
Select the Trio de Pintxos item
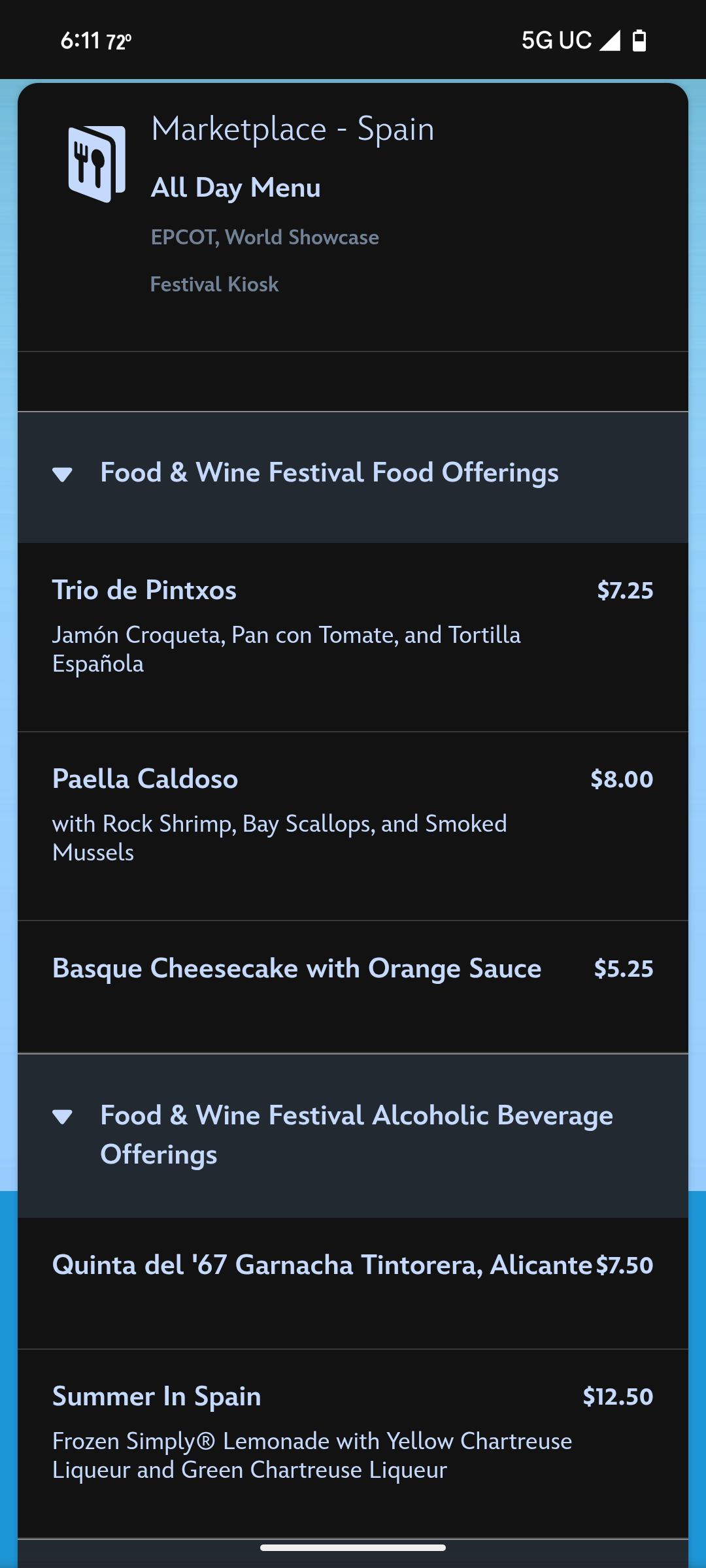tap(353, 637)
